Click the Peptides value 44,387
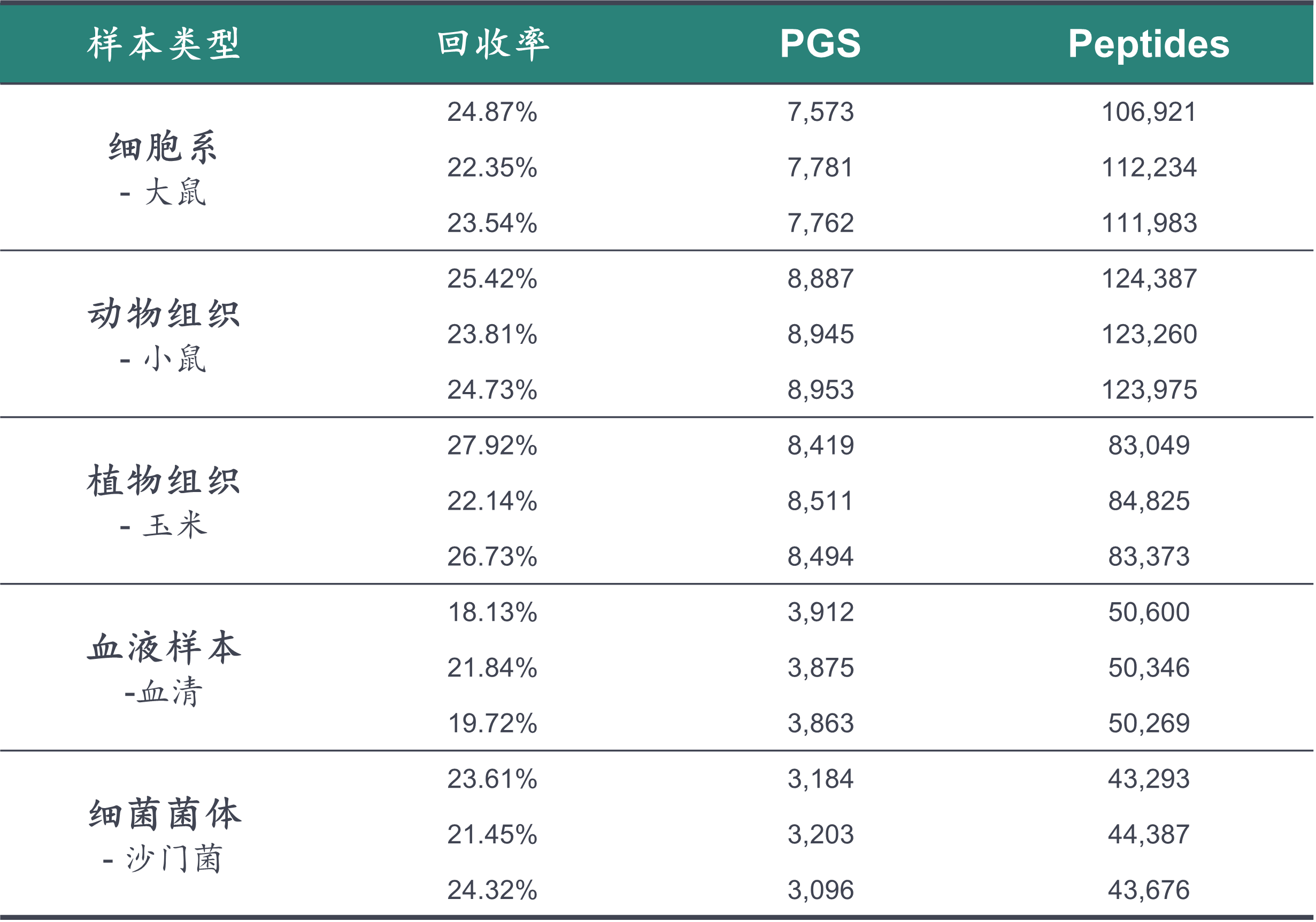This screenshot has width=1316, height=922. click(x=1149, y=835)
